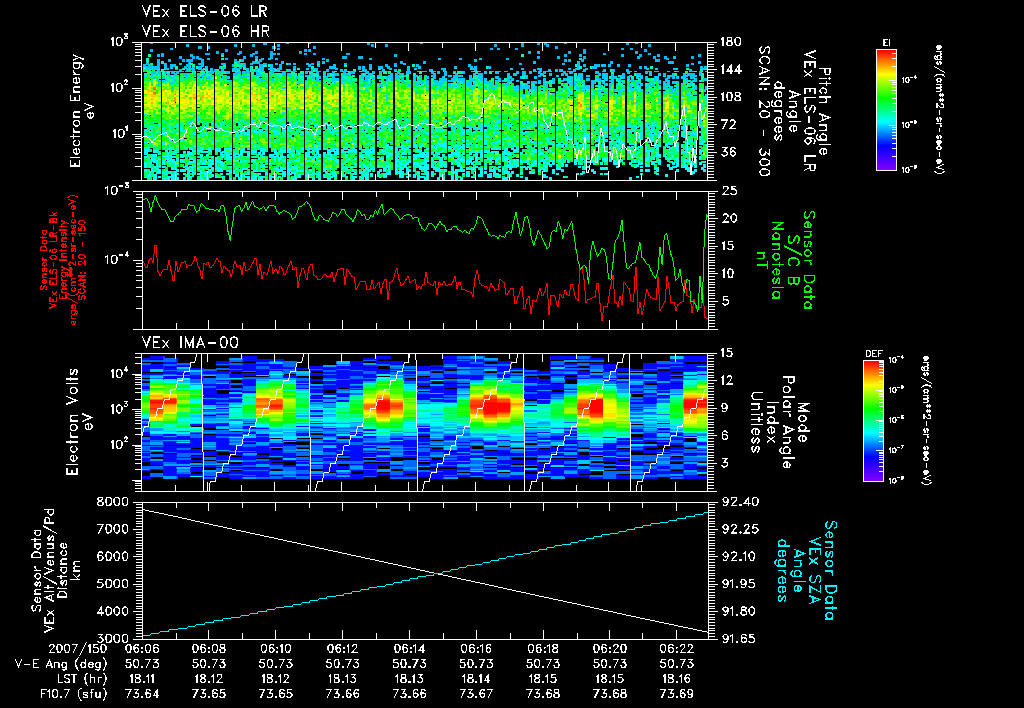
Task: Select the 'VEx ELS-06 HR' title text
Action: pos(206,31)
